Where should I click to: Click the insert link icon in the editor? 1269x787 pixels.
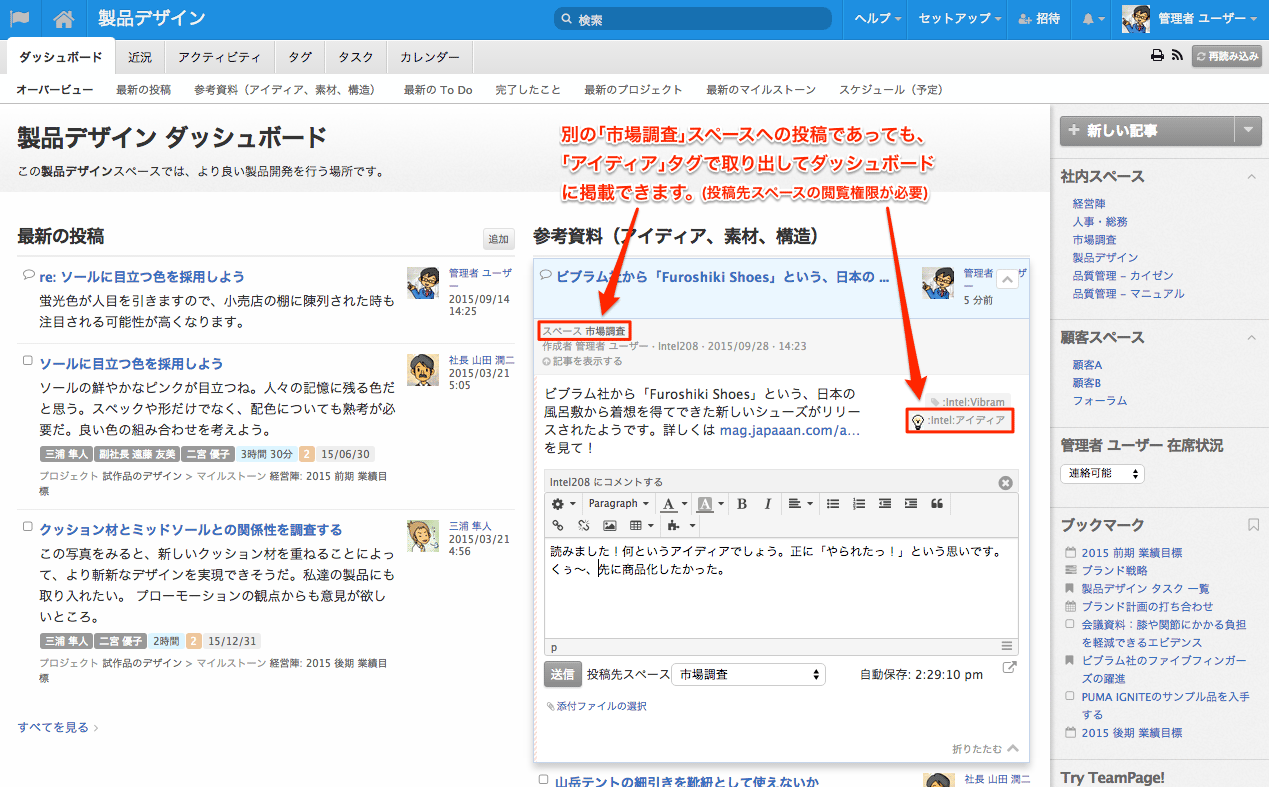click(x=558, y=526)
